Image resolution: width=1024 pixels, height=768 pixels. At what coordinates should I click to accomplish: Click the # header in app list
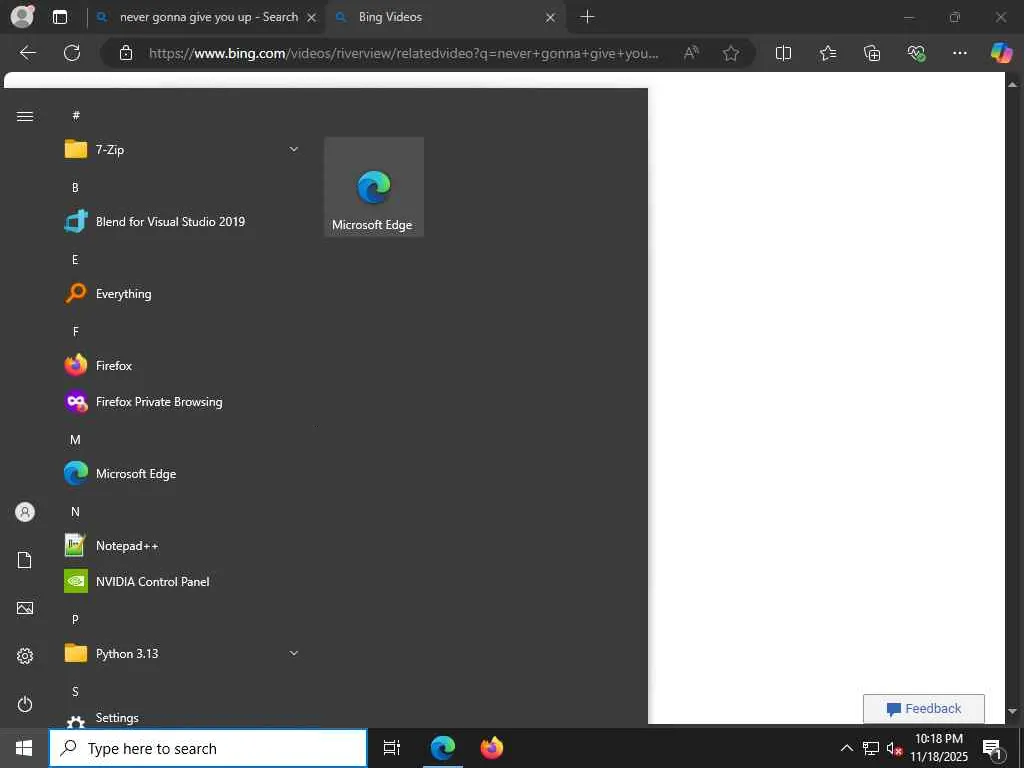[x=76, y=116]
